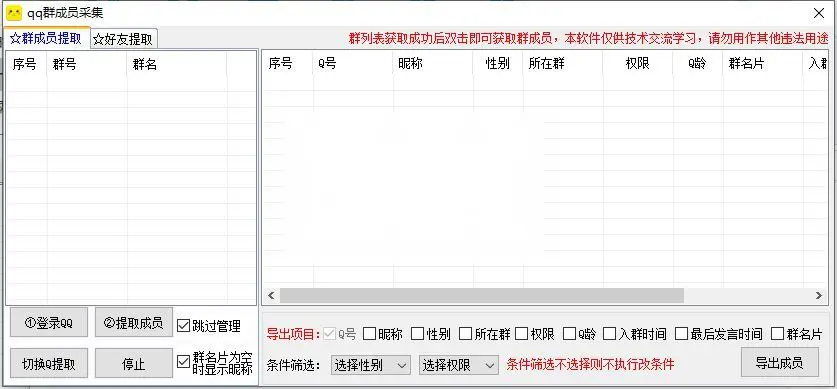Screen dimensions: 837x389
Task: Close the qq群成员采集 window
Action: click(x=819, y=13)
